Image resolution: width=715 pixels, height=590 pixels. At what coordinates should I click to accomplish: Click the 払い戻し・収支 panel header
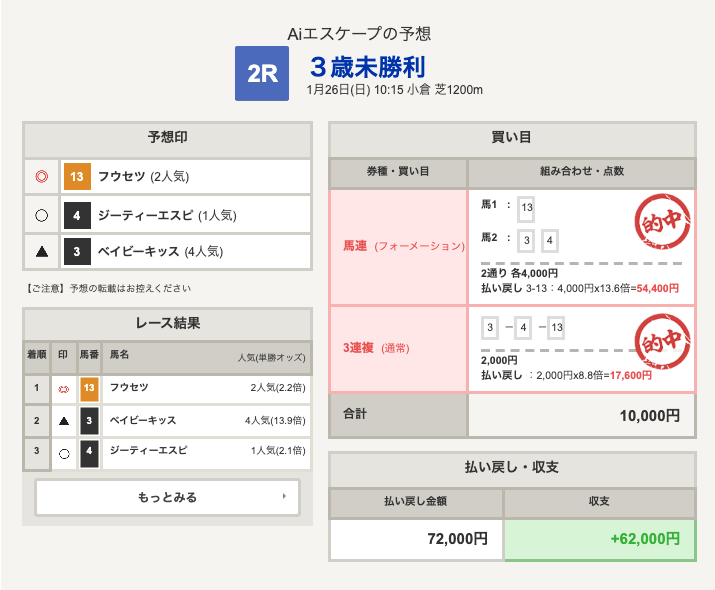512,468
